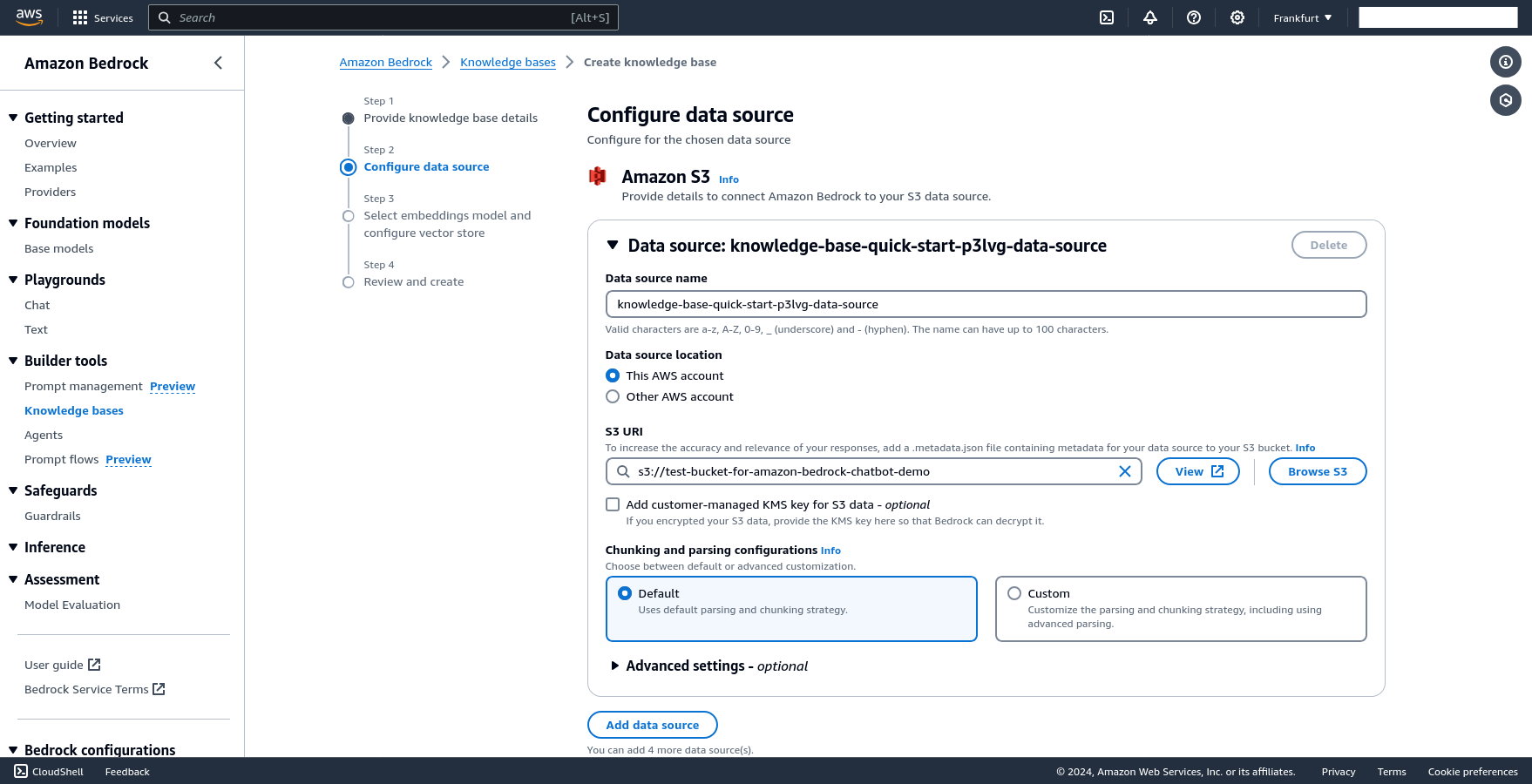
Task: Open S3 URI metadata Info link
Action: click(x=1305, y=448)
